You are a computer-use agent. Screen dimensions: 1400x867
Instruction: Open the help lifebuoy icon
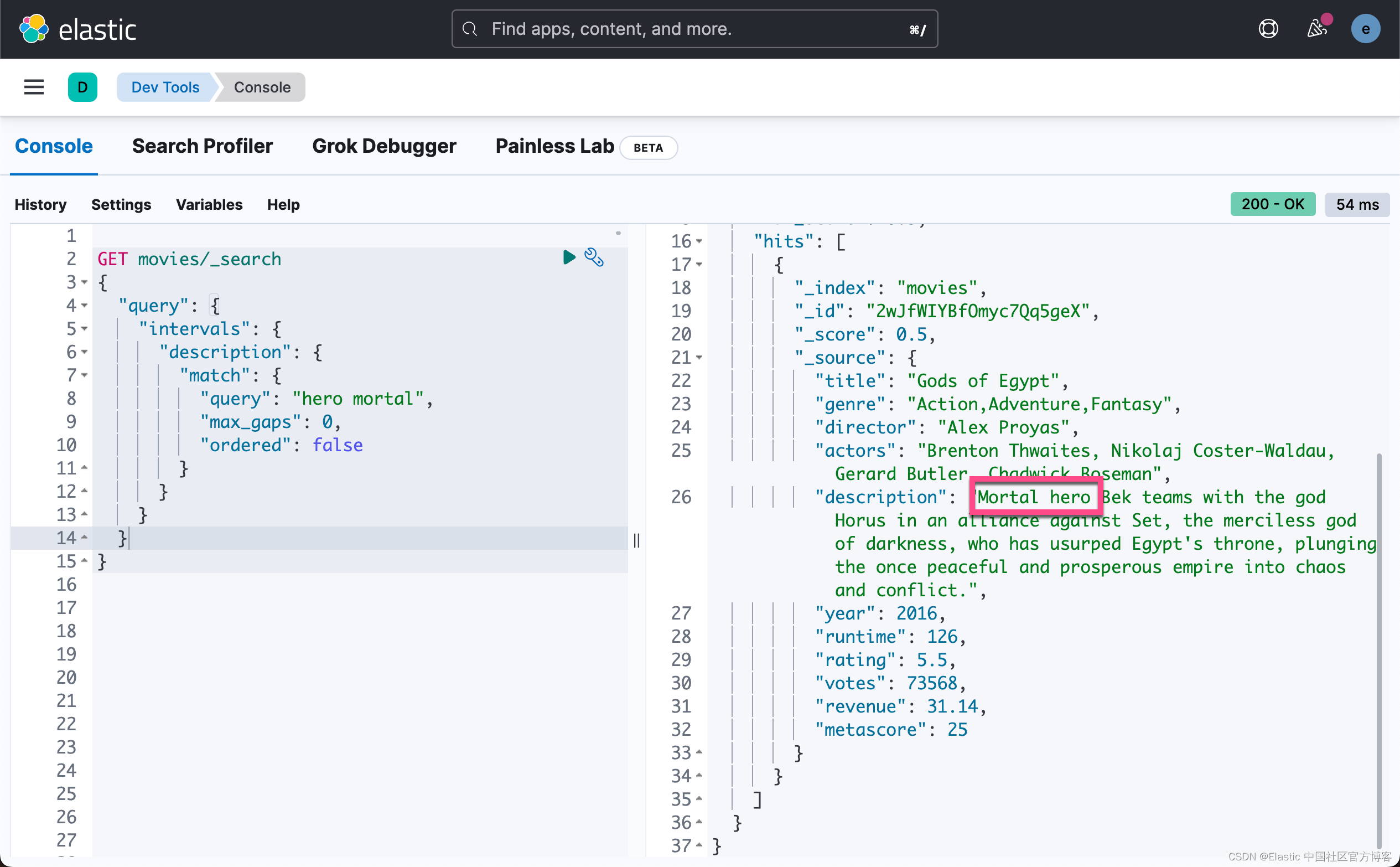[1268, 29]
